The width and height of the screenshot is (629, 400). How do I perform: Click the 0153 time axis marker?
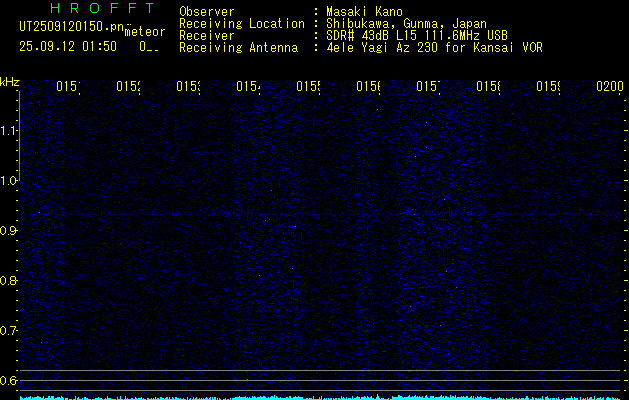(188, 86)
